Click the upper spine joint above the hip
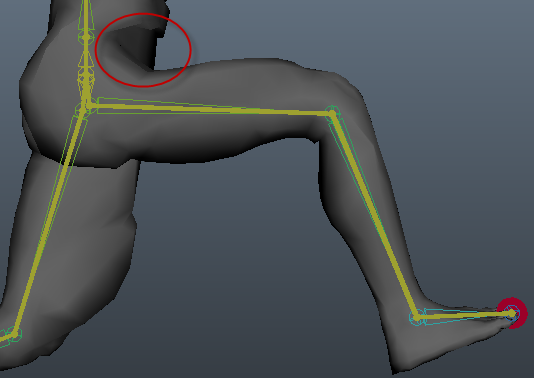 point(86,37)
